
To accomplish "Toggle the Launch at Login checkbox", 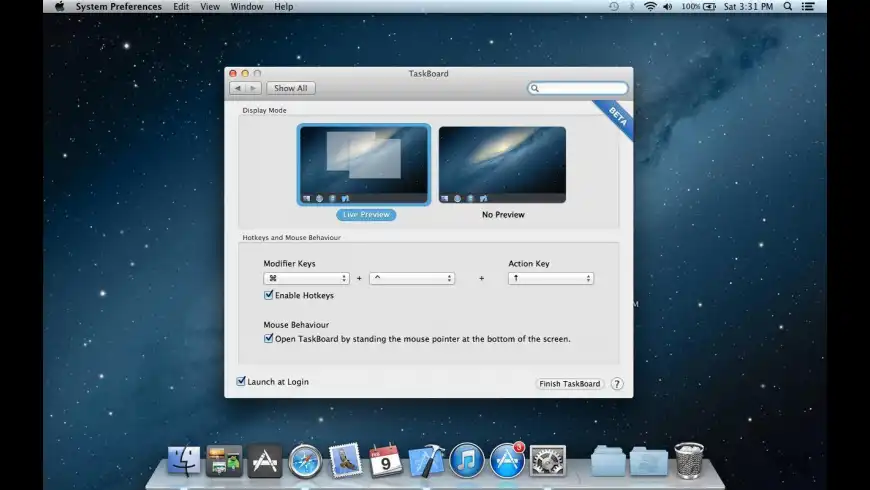I will tap(241, 381).
